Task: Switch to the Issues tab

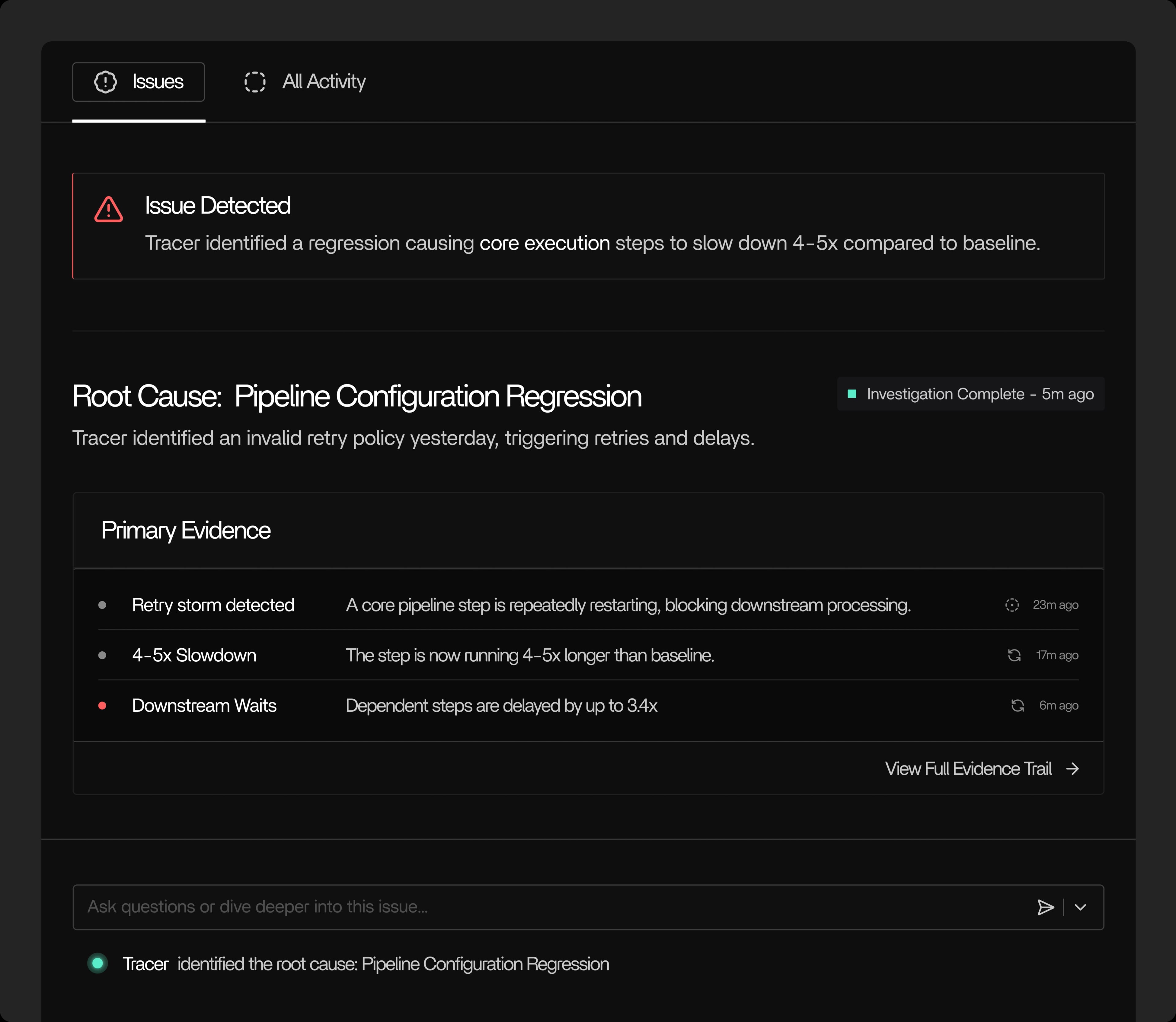Action: [x=138, y=81]
